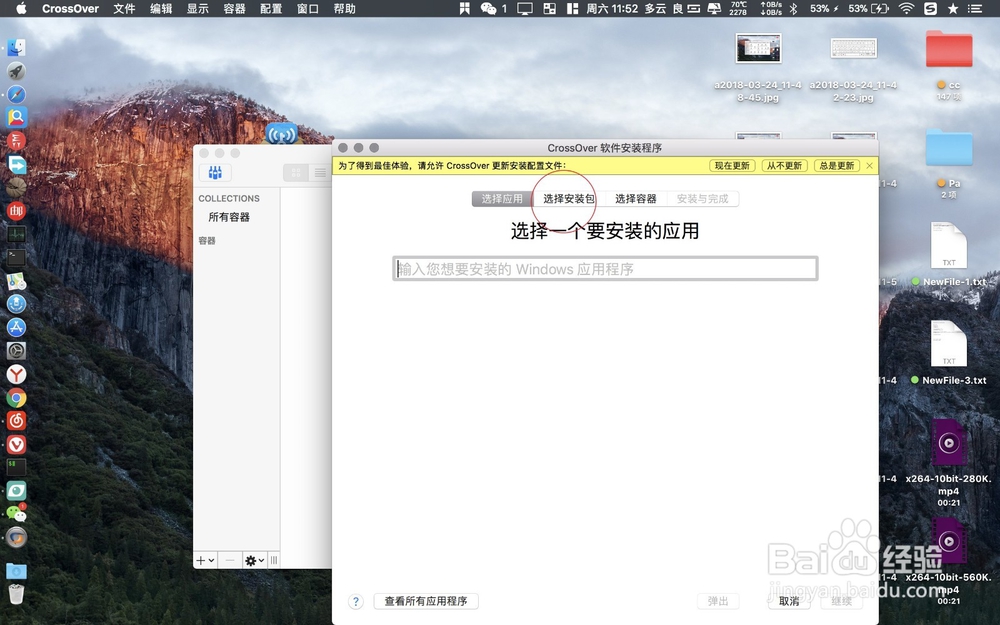Select the blue Pa folder on desktop

pyautogui.click(x=949, y=147)
